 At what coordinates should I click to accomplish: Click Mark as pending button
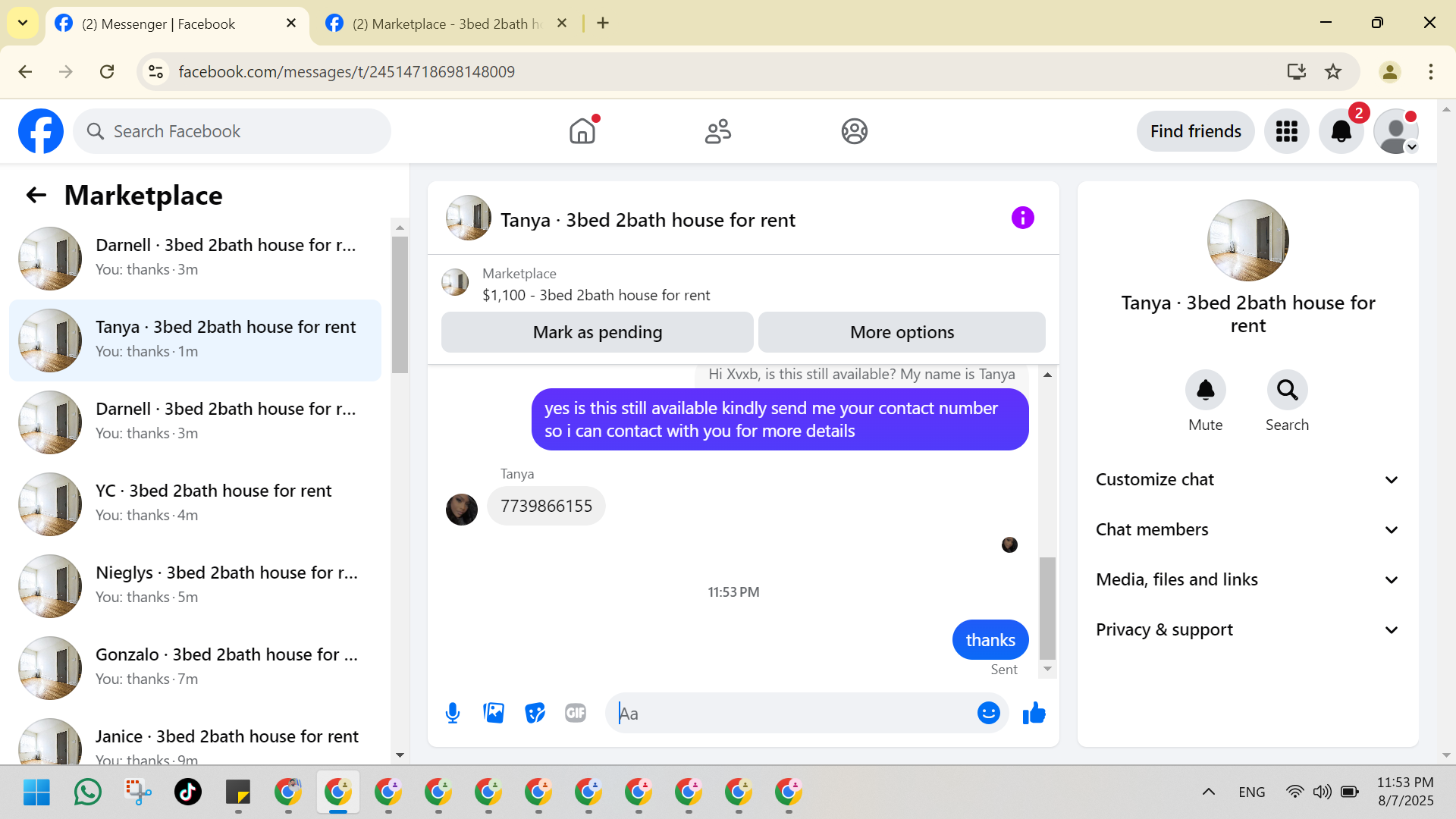pos(597,332)
